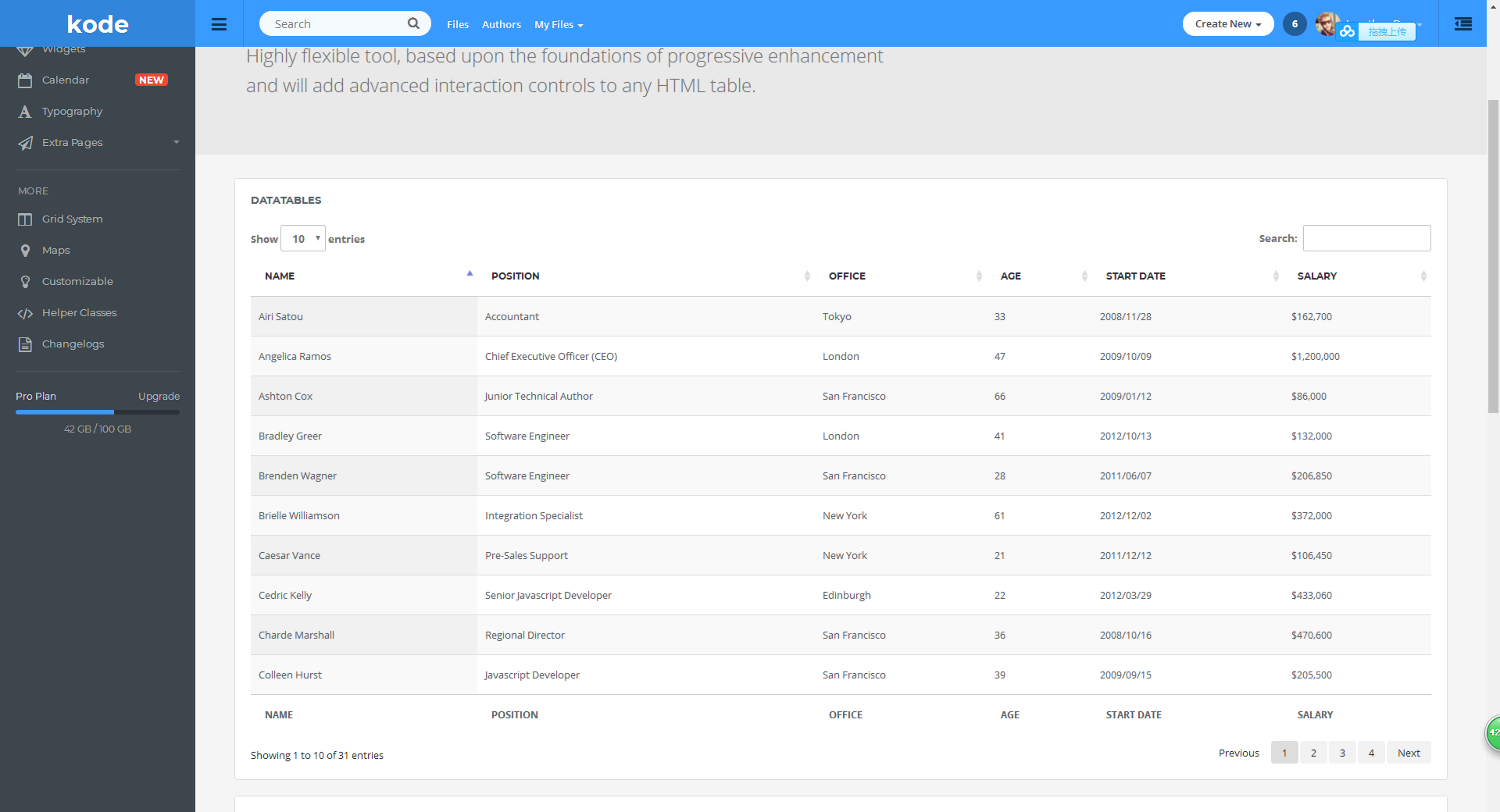Screen dimensions: 1500x812
Task: Click the Colleen Hurst name cell
Action: [x=363, y=675]
